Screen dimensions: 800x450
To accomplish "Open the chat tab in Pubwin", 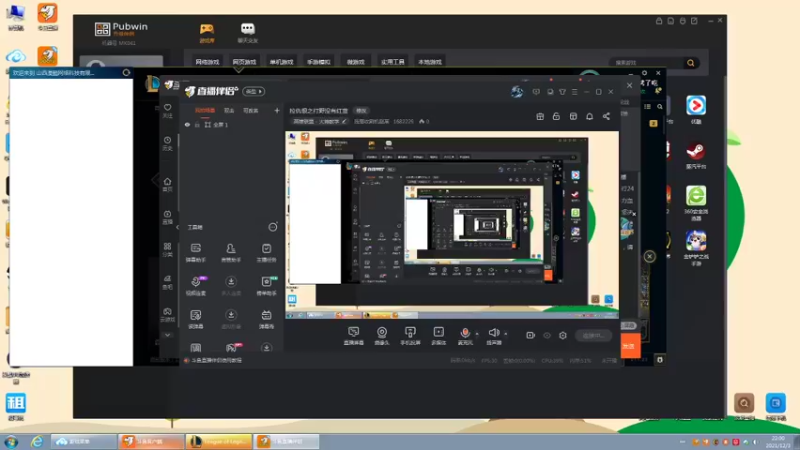I will point(247,33).
